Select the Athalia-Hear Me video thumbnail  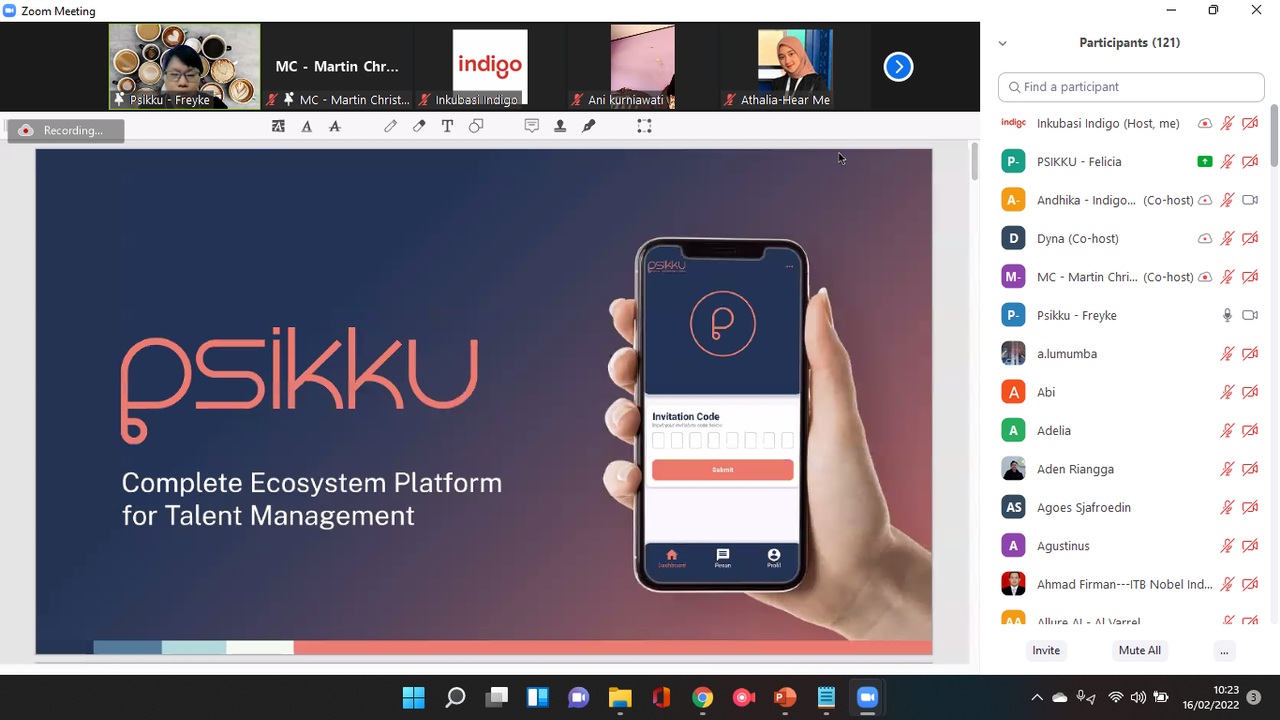pos(795,67)
